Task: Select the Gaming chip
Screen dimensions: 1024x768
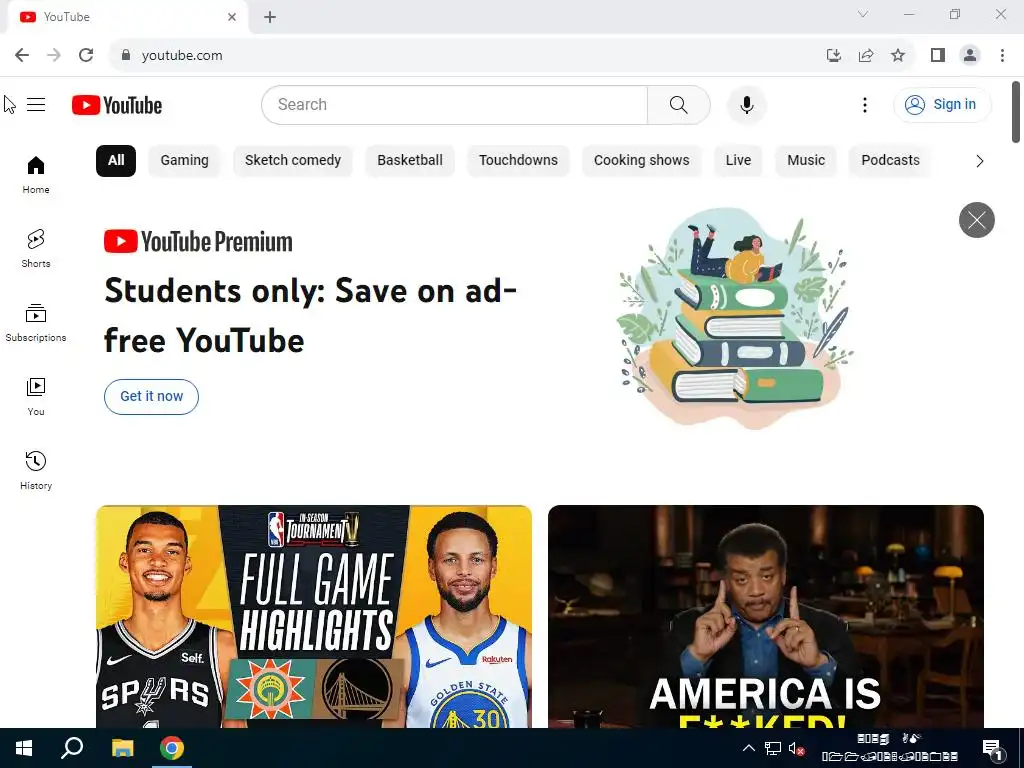Action: click(x=184, y=161)
